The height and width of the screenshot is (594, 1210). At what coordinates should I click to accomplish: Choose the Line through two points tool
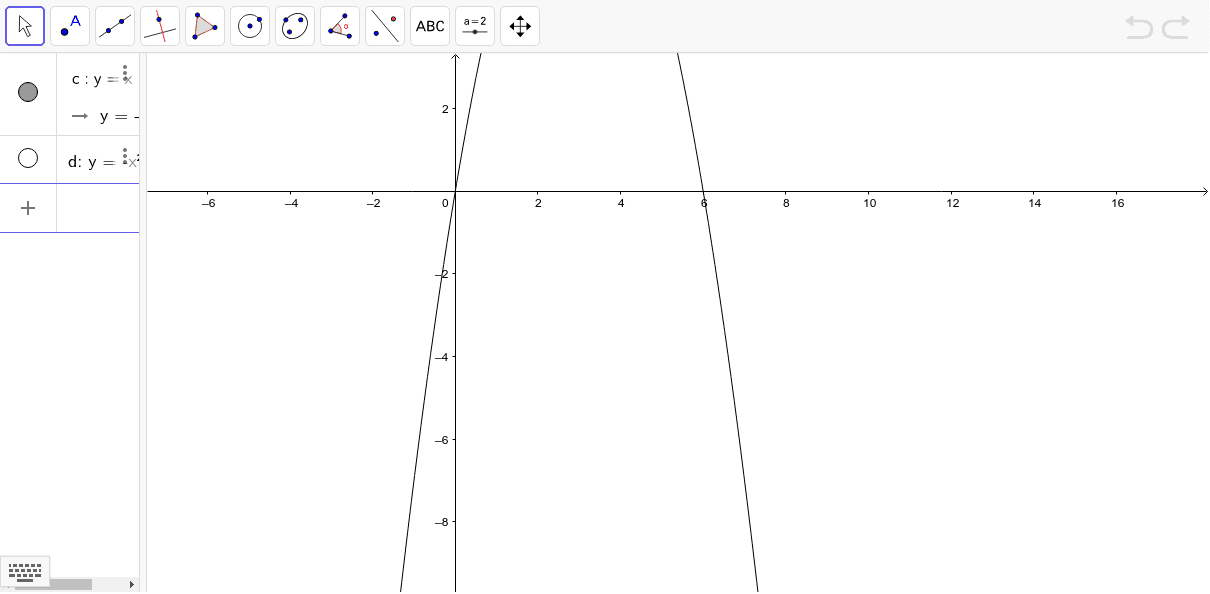click(x=115, y=26)
